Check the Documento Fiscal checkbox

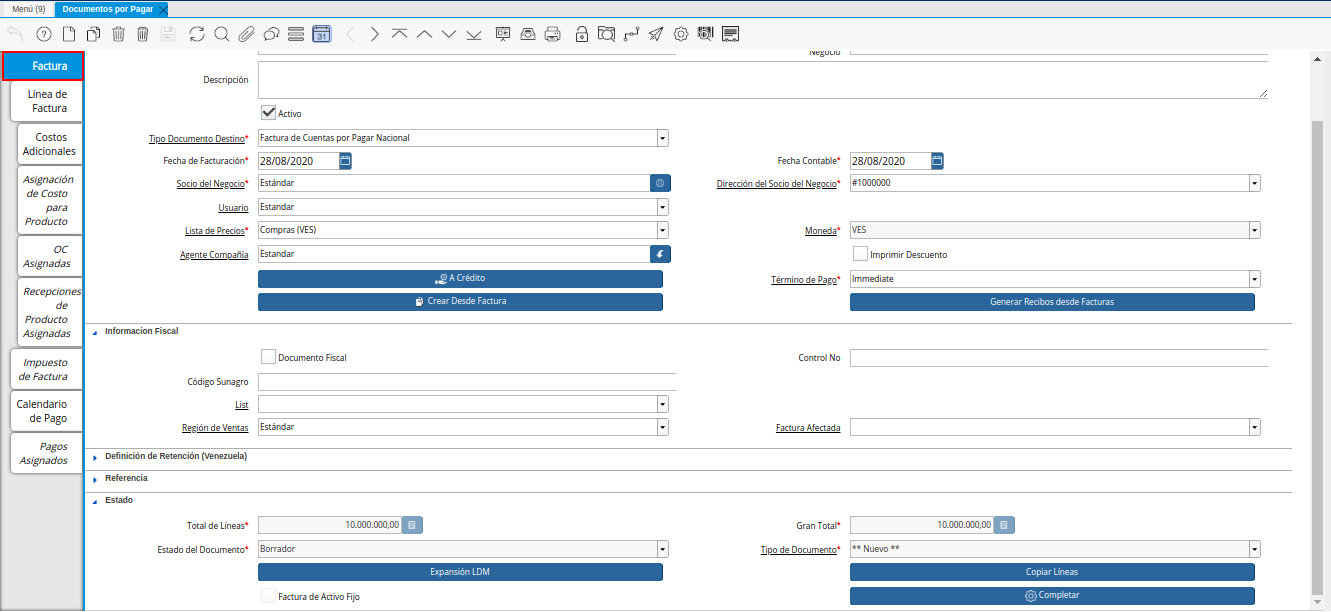[268, 357]
